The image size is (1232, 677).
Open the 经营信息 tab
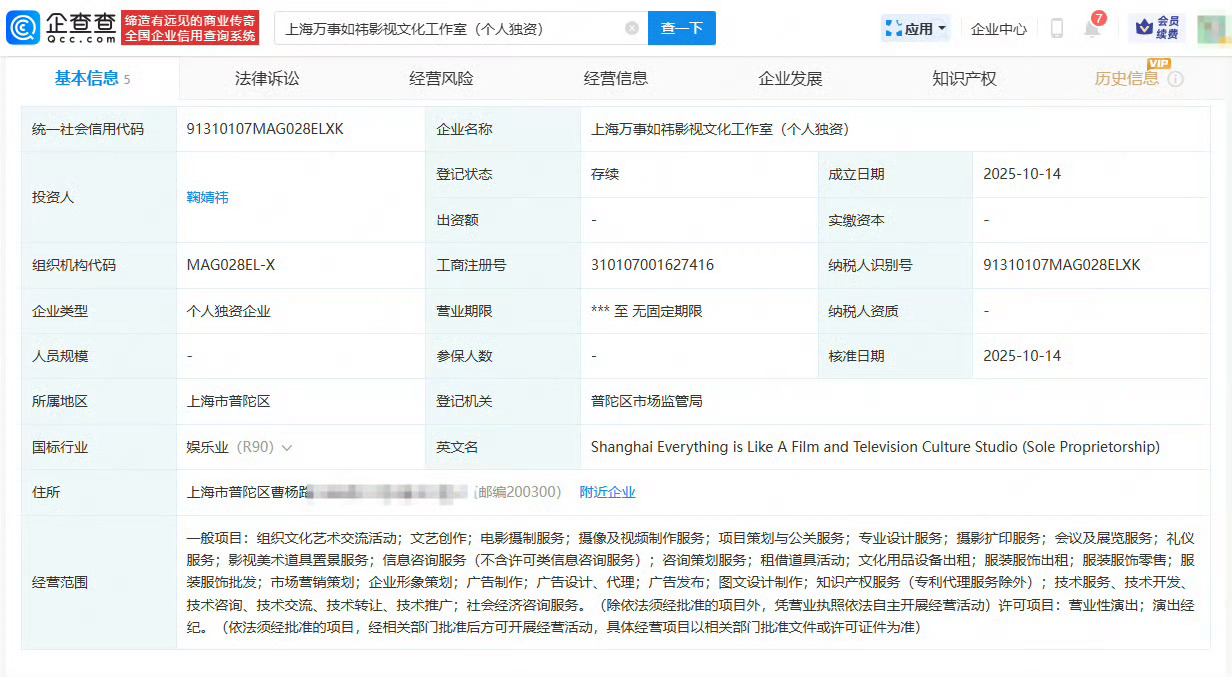616,79
